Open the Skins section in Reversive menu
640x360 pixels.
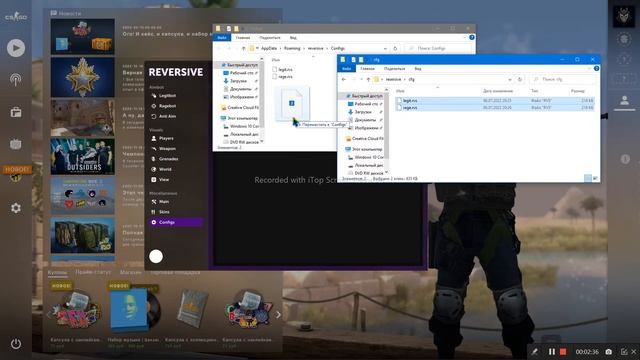(160, 212)
